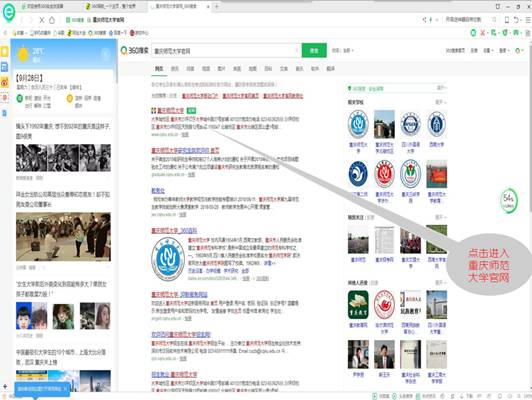Expand the 相关学校 section with 展开
This screenshot has width=532, height=400.
[440, 102]
